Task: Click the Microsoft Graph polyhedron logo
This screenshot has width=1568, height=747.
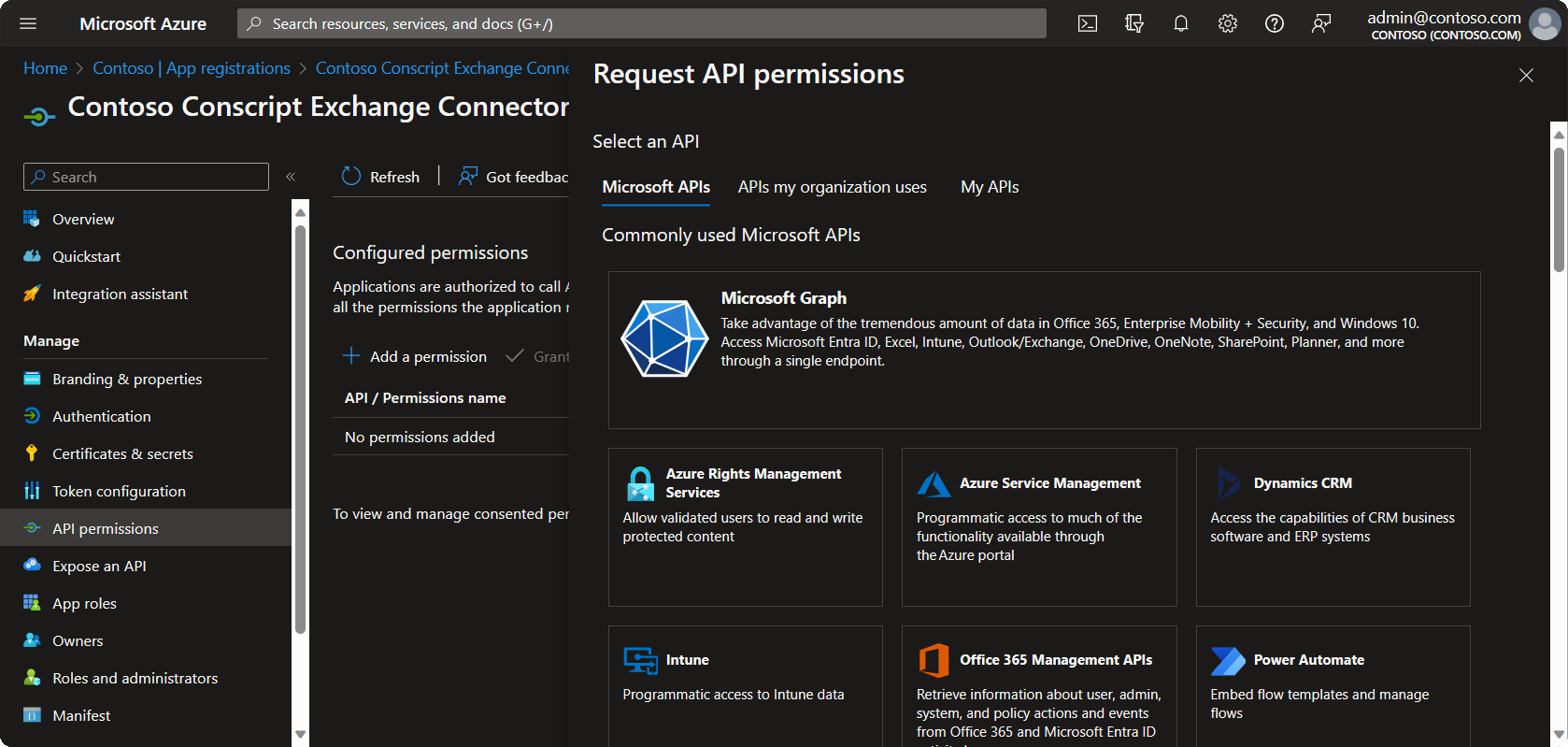Action: coord(664,338)
